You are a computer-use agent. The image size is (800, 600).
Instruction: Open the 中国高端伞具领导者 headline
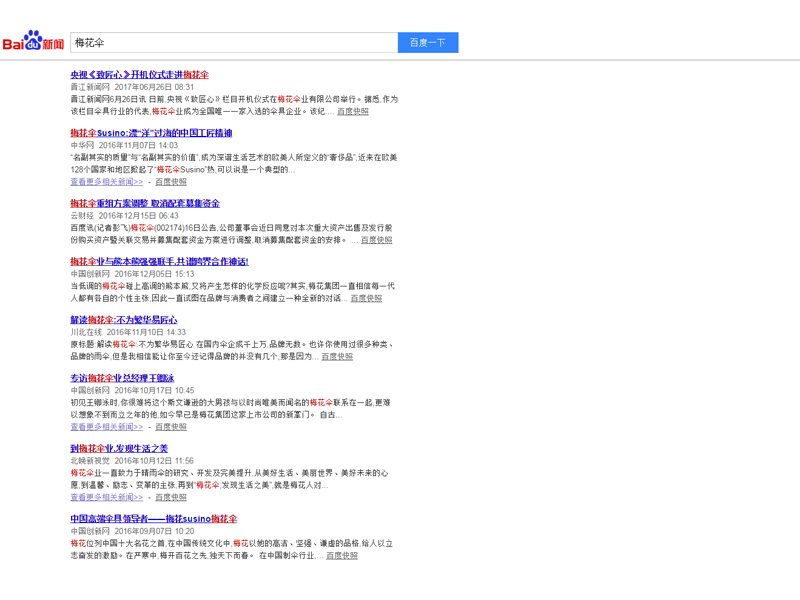point(153,519)
